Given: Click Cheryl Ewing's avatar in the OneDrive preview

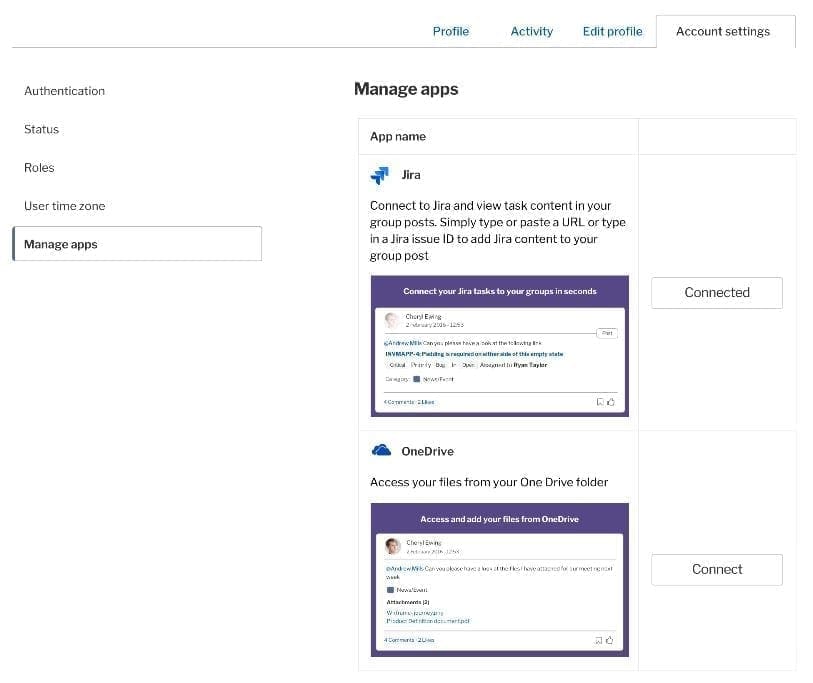Looking at the screenshot, I should click(x=393, y=546).
